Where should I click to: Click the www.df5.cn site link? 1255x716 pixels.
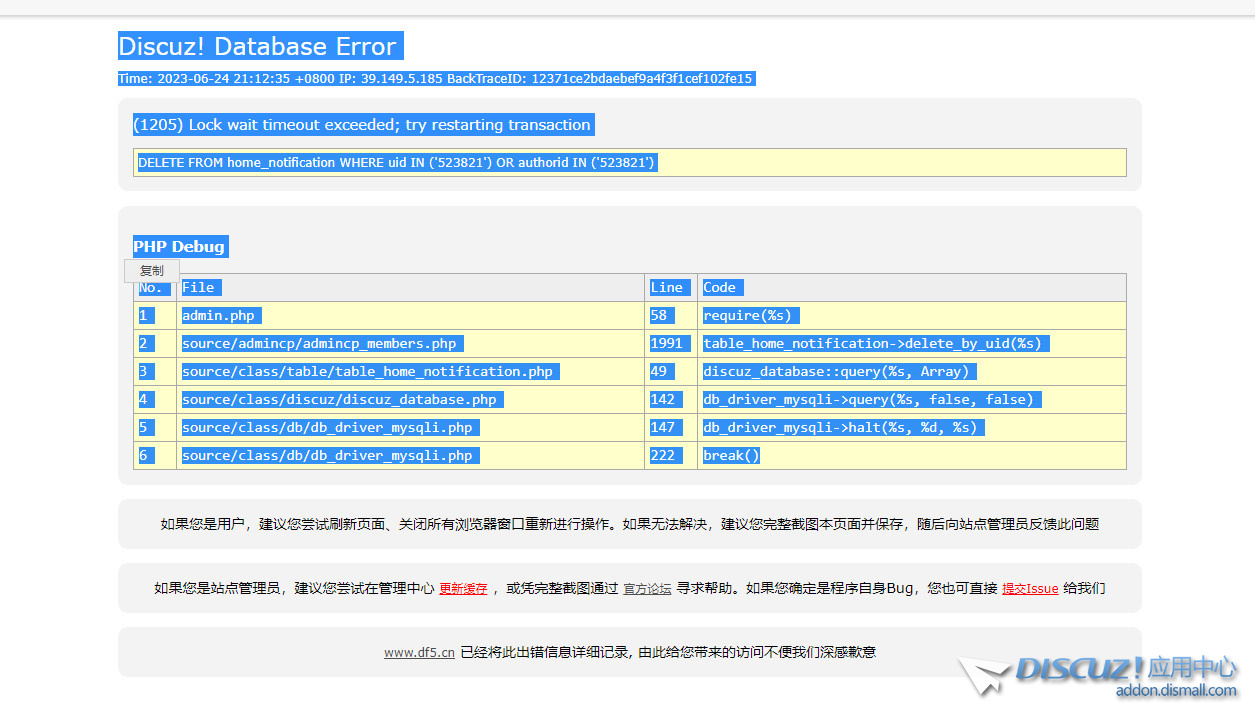coord(419,651)
